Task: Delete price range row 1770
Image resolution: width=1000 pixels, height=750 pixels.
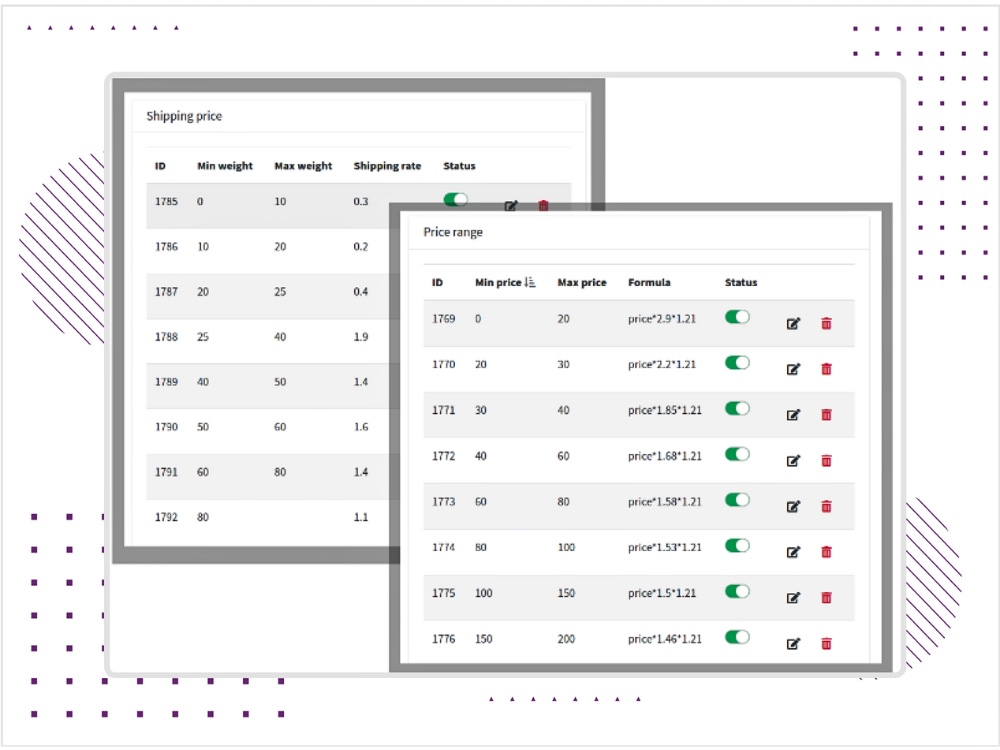Action: [x=827, y=369]
